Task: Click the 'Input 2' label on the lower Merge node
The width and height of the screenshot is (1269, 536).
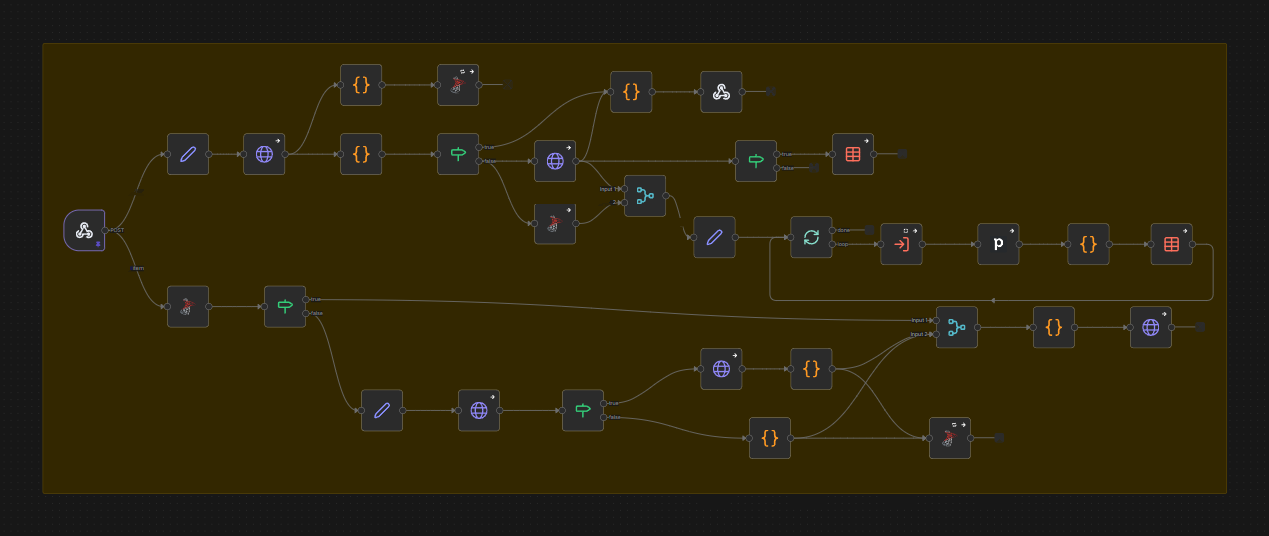Action: 920,334
